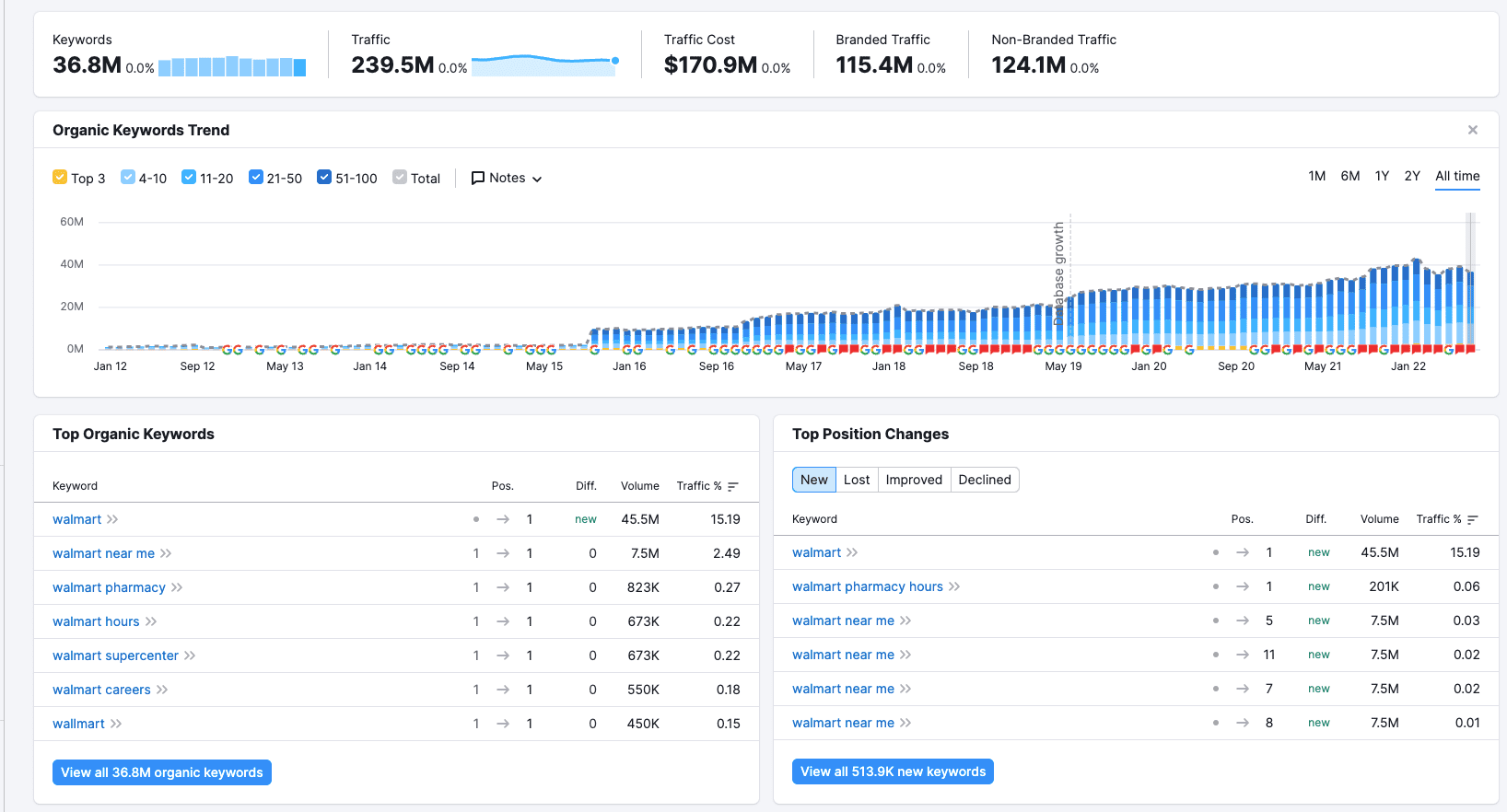
Task: Select the 2Y time range
Action: click(x=1412, y=176)
